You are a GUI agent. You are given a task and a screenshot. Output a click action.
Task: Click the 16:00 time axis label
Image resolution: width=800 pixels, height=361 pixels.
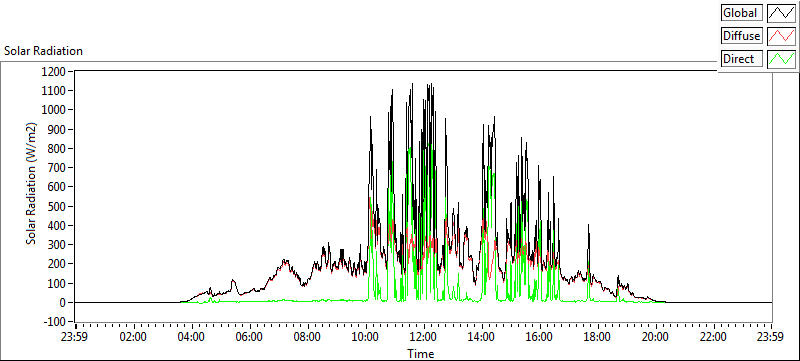540,337
